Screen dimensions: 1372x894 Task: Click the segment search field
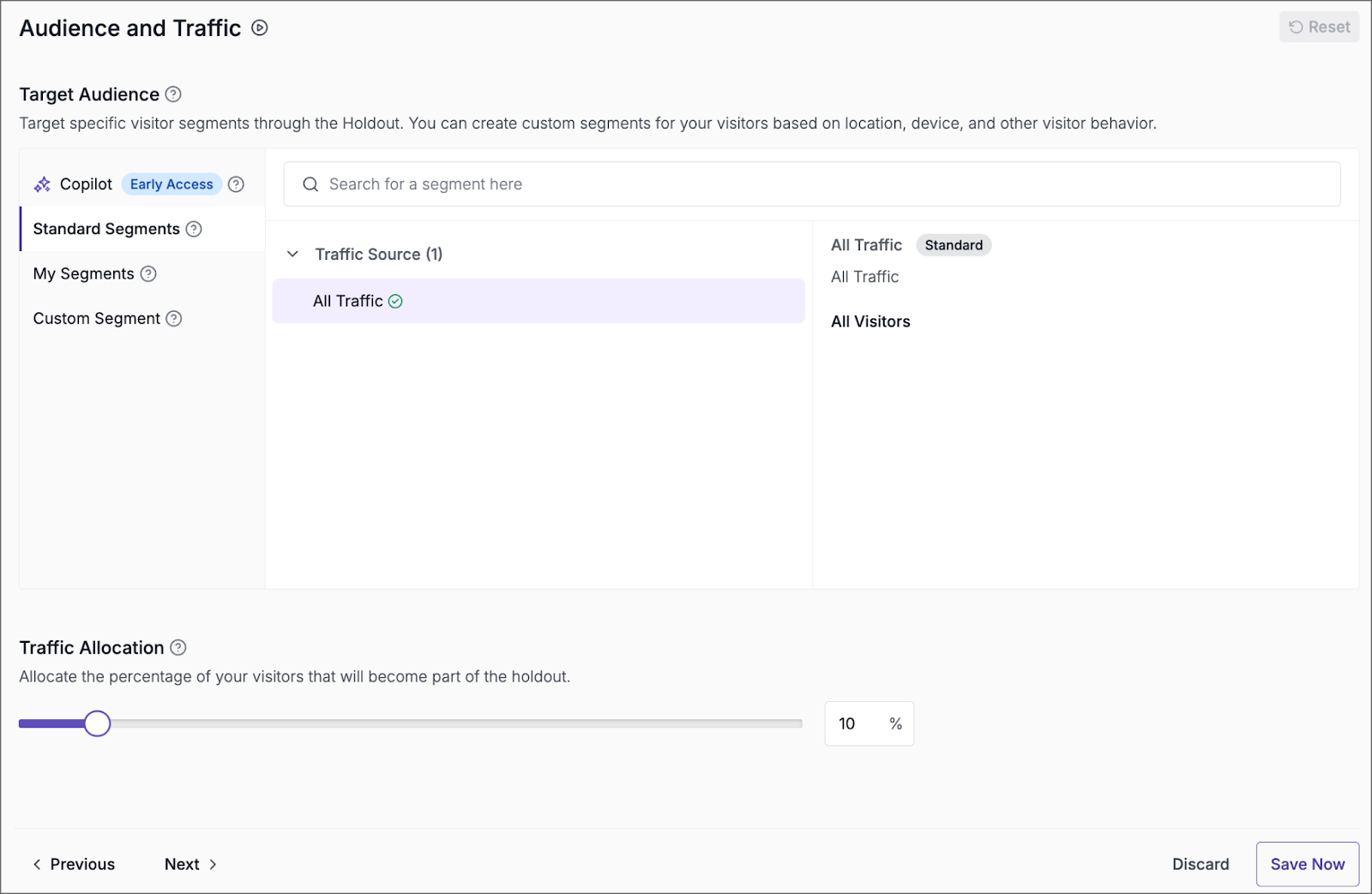[x=811, y=184]
